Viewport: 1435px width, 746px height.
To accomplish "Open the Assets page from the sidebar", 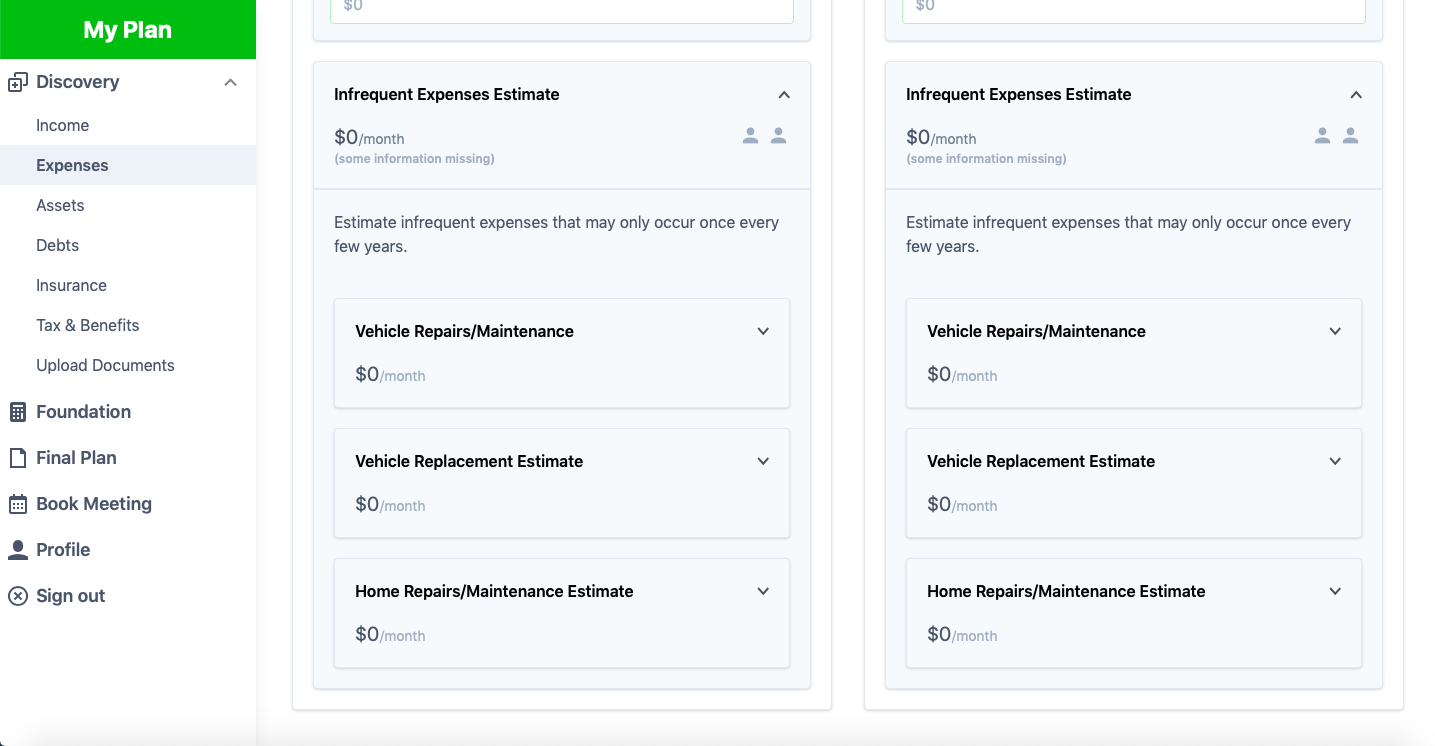I will [60, 205].
